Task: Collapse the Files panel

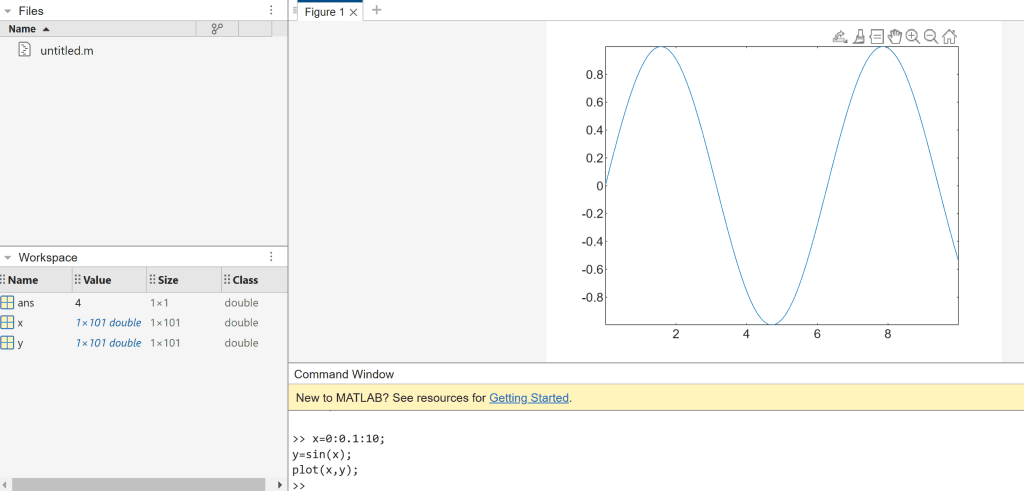Action: [8, 10]
